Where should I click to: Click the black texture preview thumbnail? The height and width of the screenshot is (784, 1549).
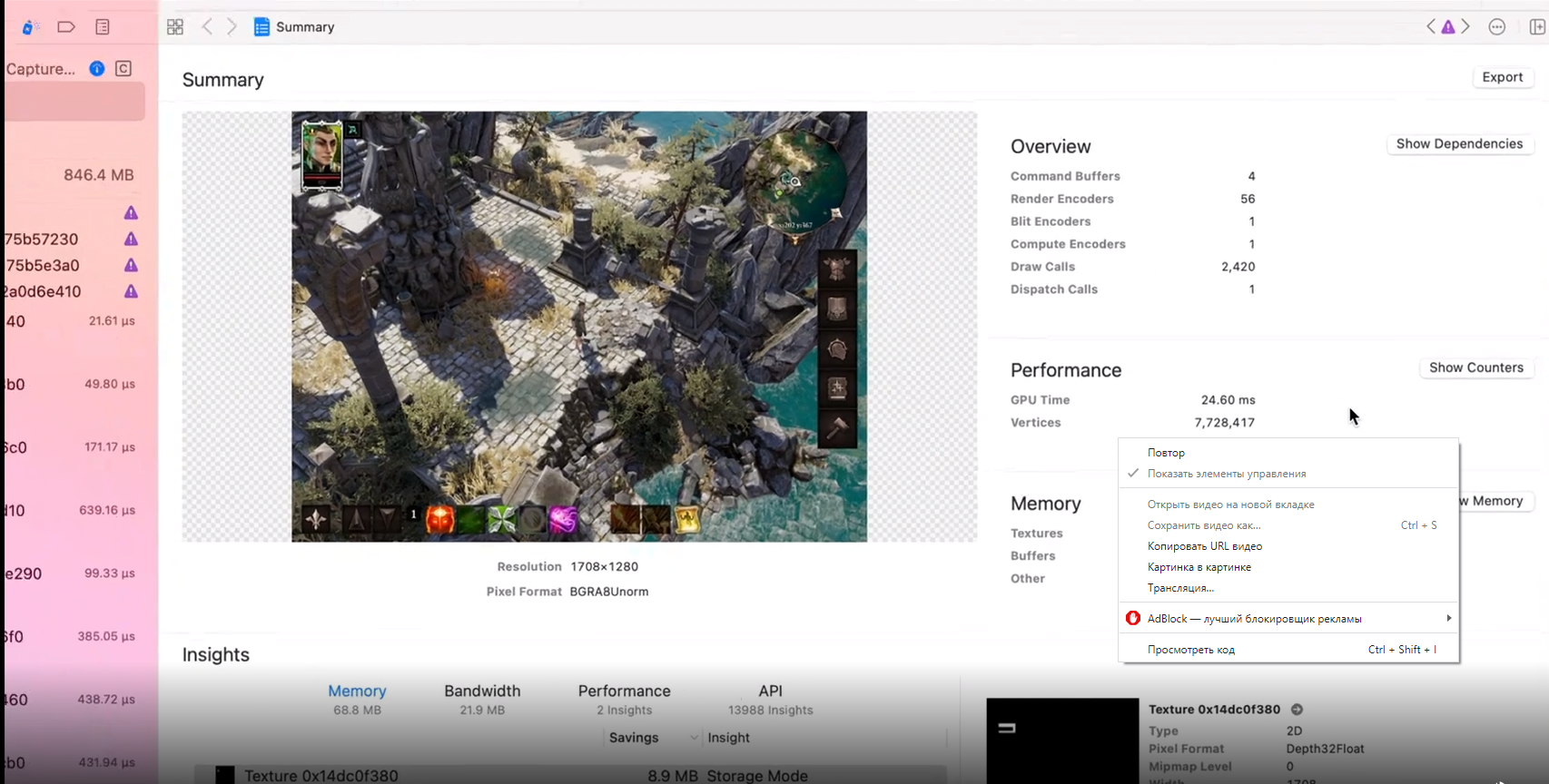point(1062,740)
